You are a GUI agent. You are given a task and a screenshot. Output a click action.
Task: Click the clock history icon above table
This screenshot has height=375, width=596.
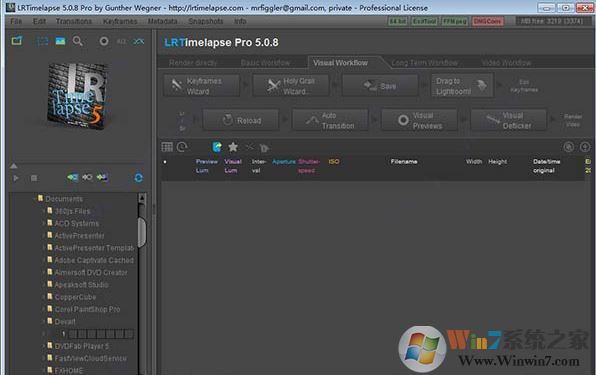pyautogui.click(x=182, y=147)
